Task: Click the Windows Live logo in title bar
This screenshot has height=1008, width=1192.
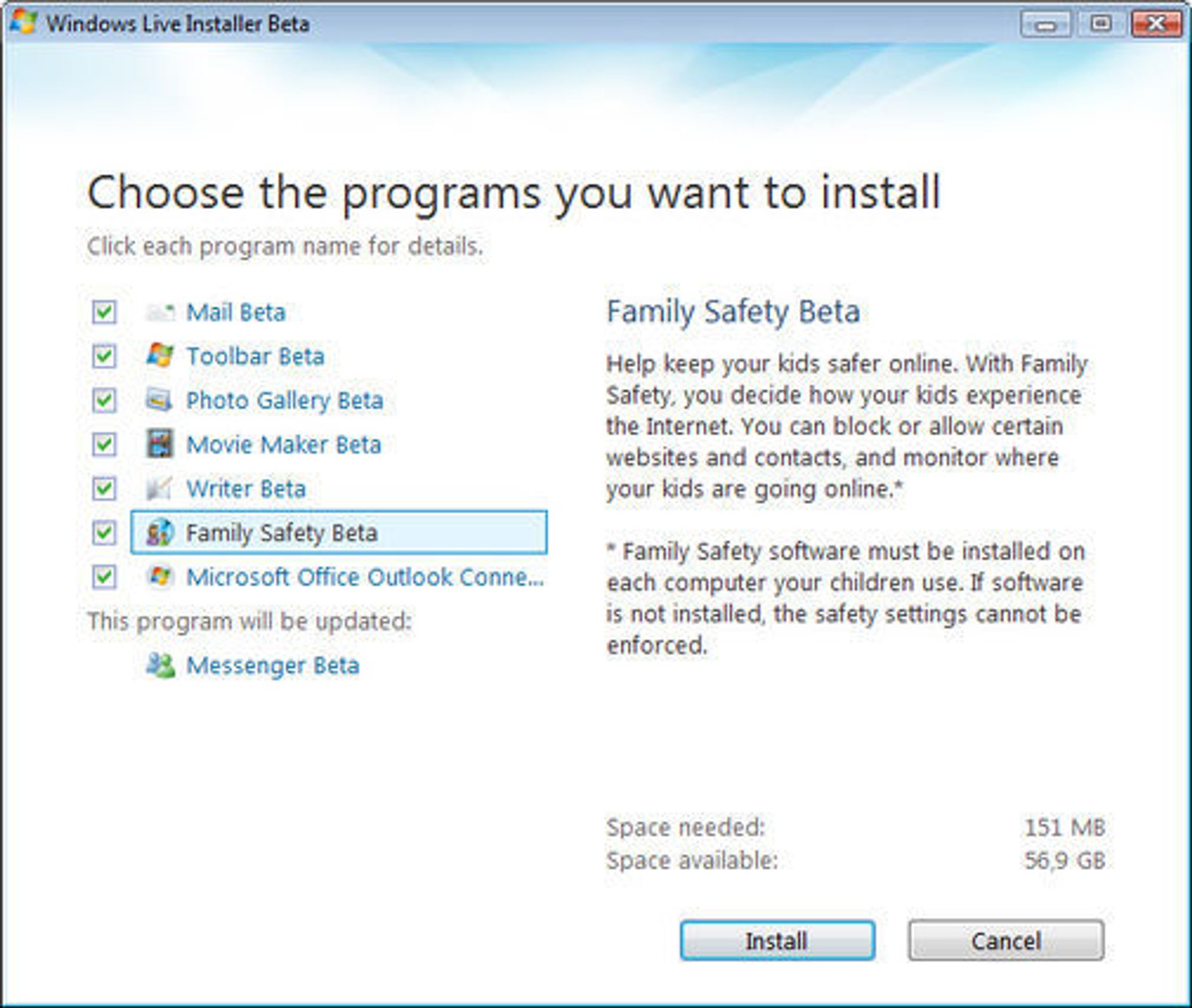Action: click(x=24, y=23)
